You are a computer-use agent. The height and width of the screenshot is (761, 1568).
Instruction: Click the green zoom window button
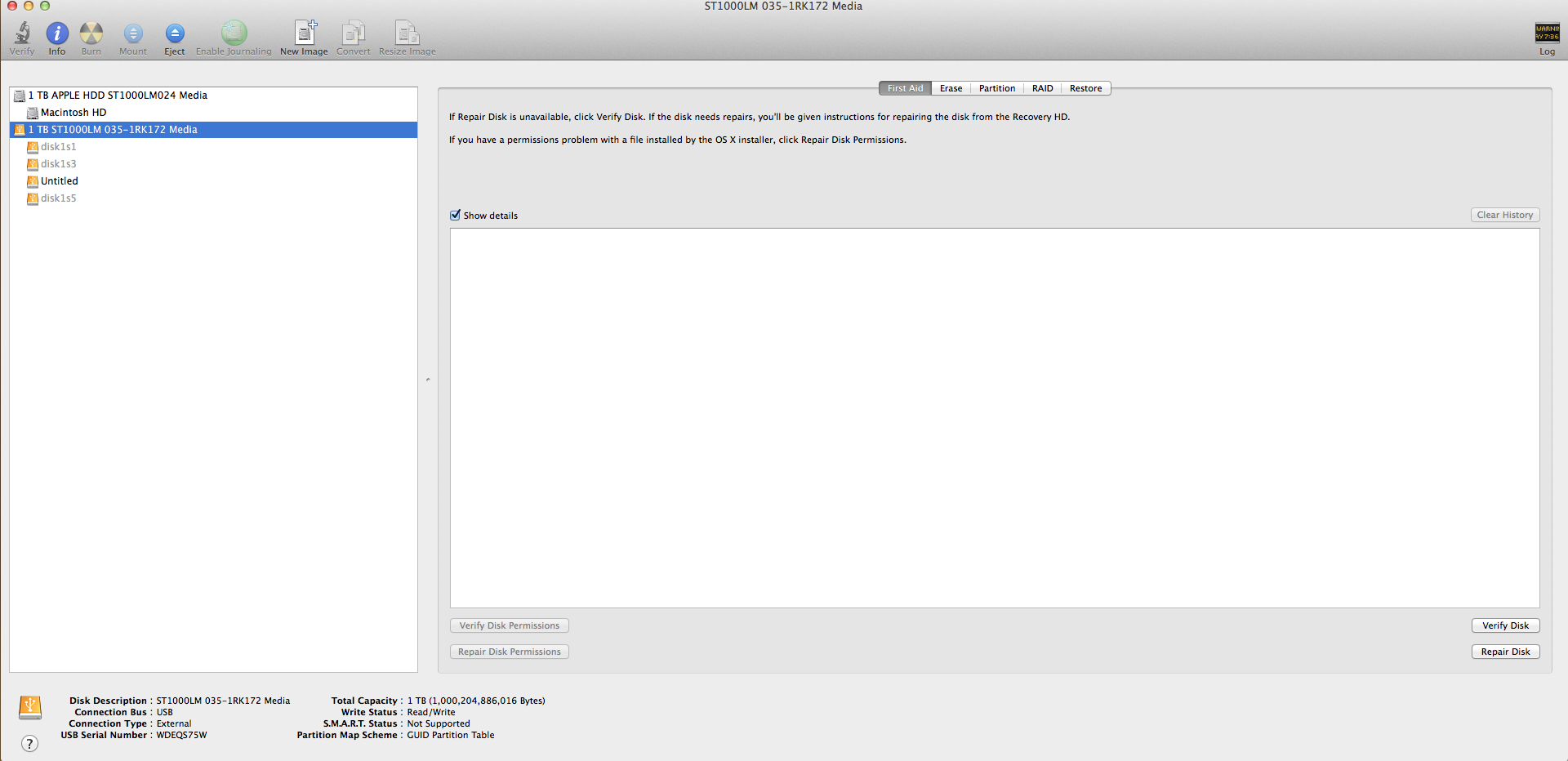[45, 6]
